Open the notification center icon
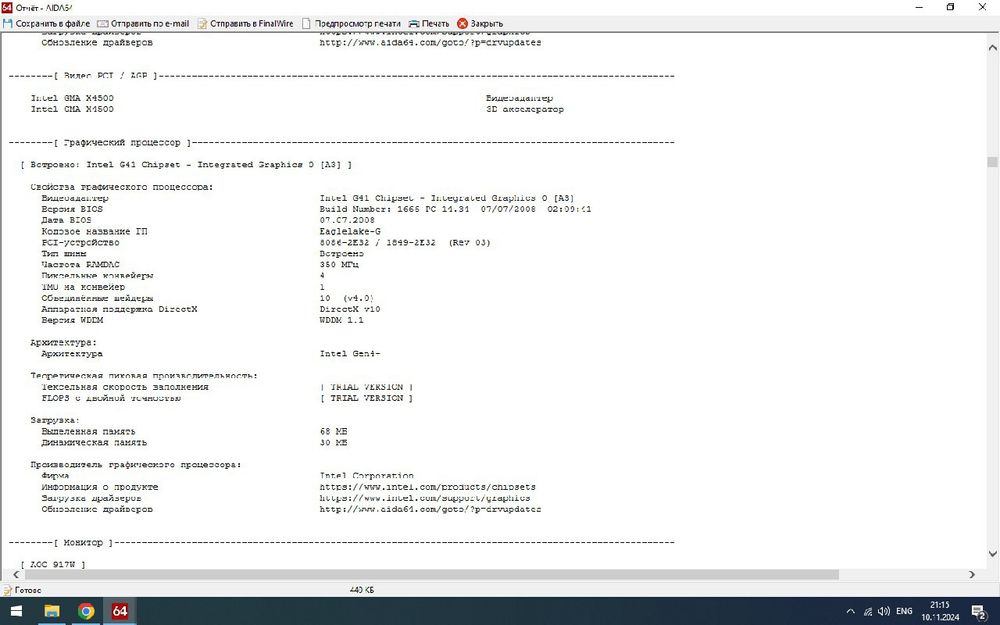The height and width of the screenshot is (625, 1000). (980, 611)
